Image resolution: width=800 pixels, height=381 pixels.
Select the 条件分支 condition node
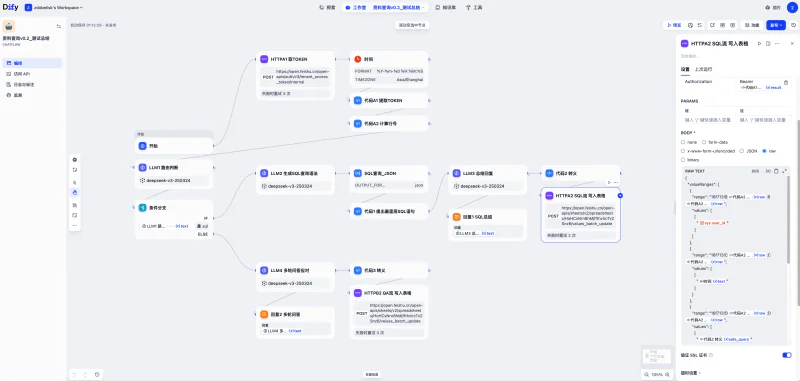[173, 219]
